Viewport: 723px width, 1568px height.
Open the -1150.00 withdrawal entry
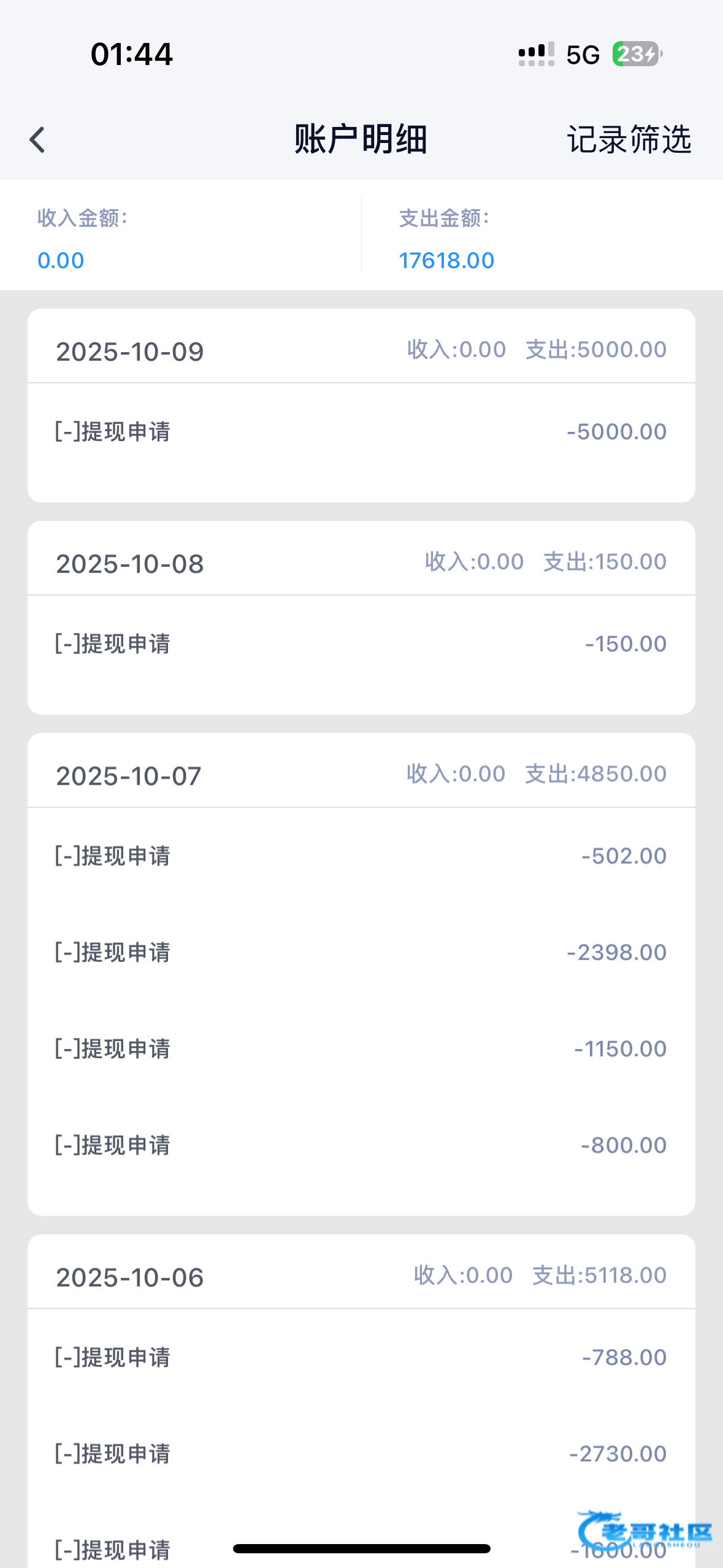[361, 1049]
